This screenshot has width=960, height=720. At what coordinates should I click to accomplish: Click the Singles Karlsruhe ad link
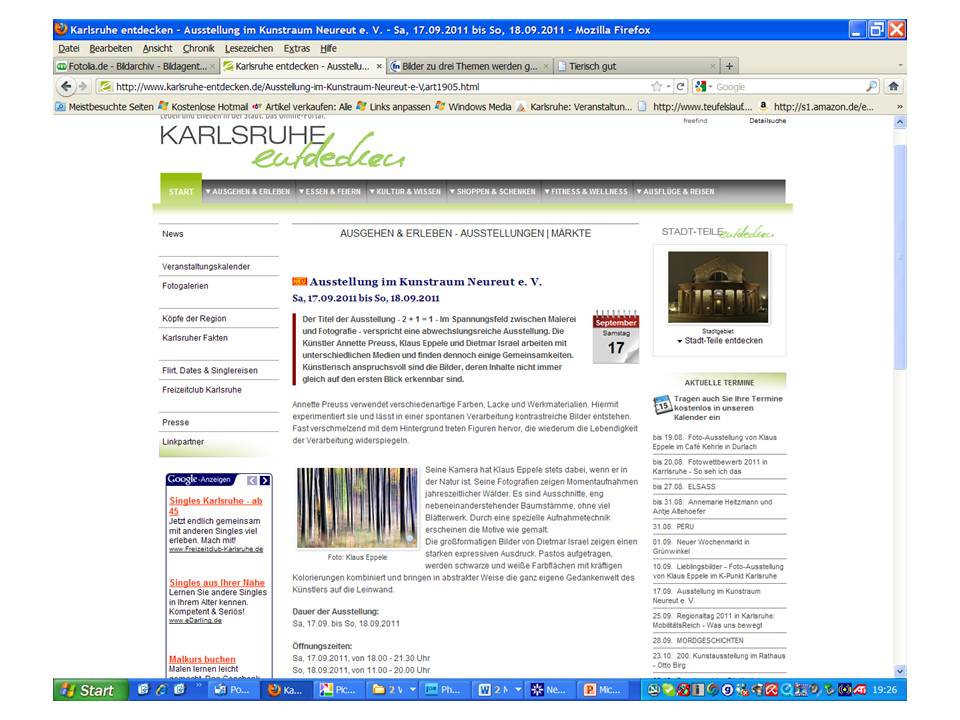pyautogui.click(x=215, y=505)
